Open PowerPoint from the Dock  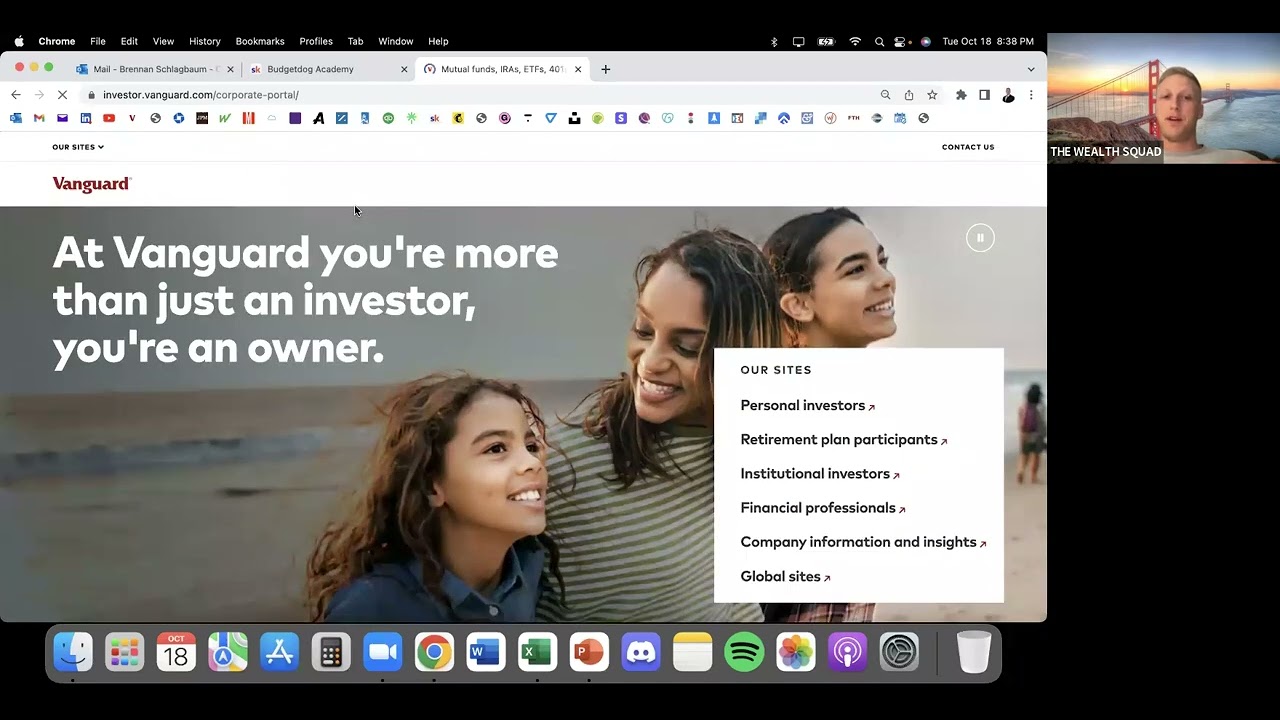point(589,653)
